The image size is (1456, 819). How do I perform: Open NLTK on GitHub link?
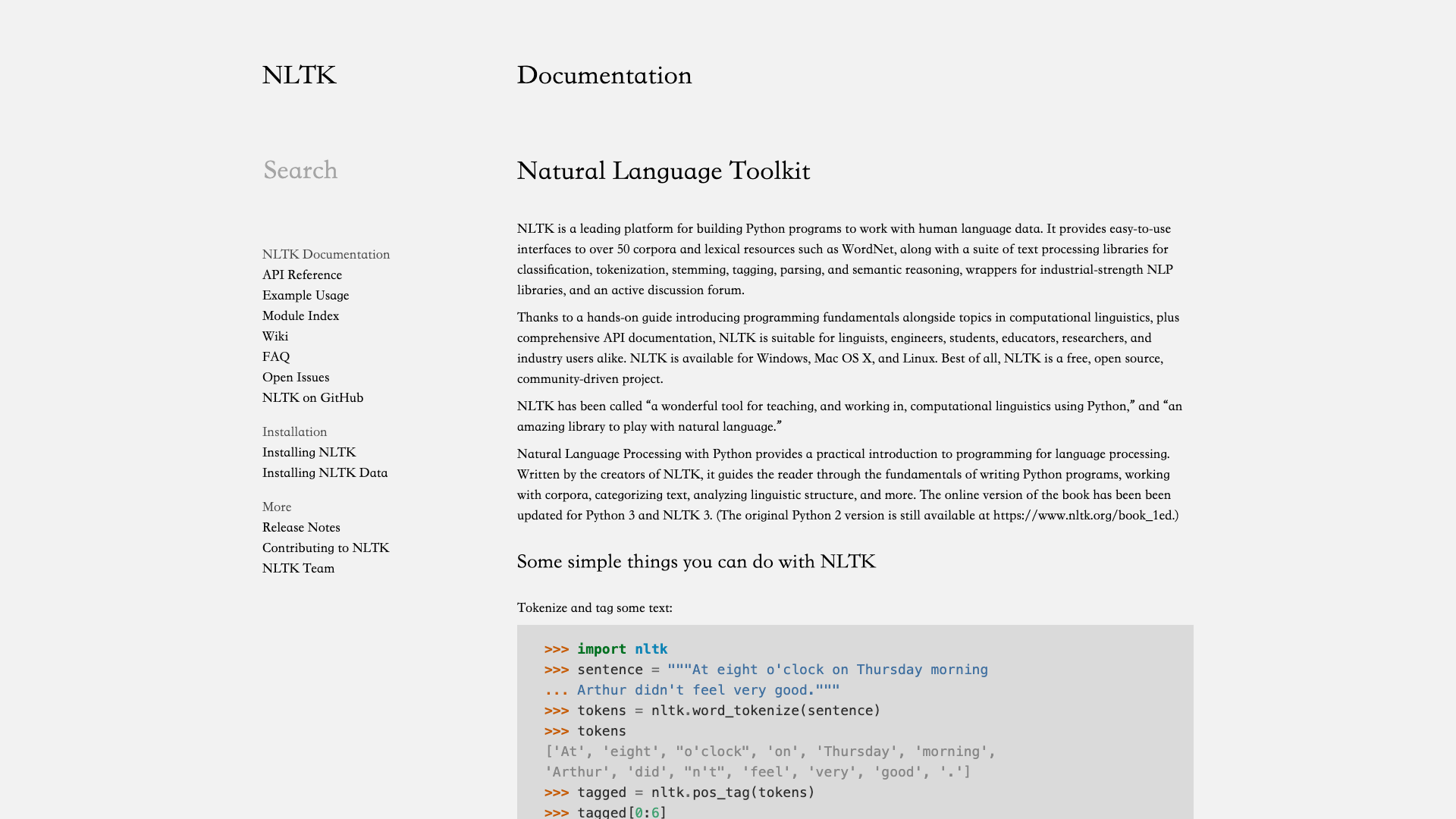pyautogui.click(x=312, y=397)
